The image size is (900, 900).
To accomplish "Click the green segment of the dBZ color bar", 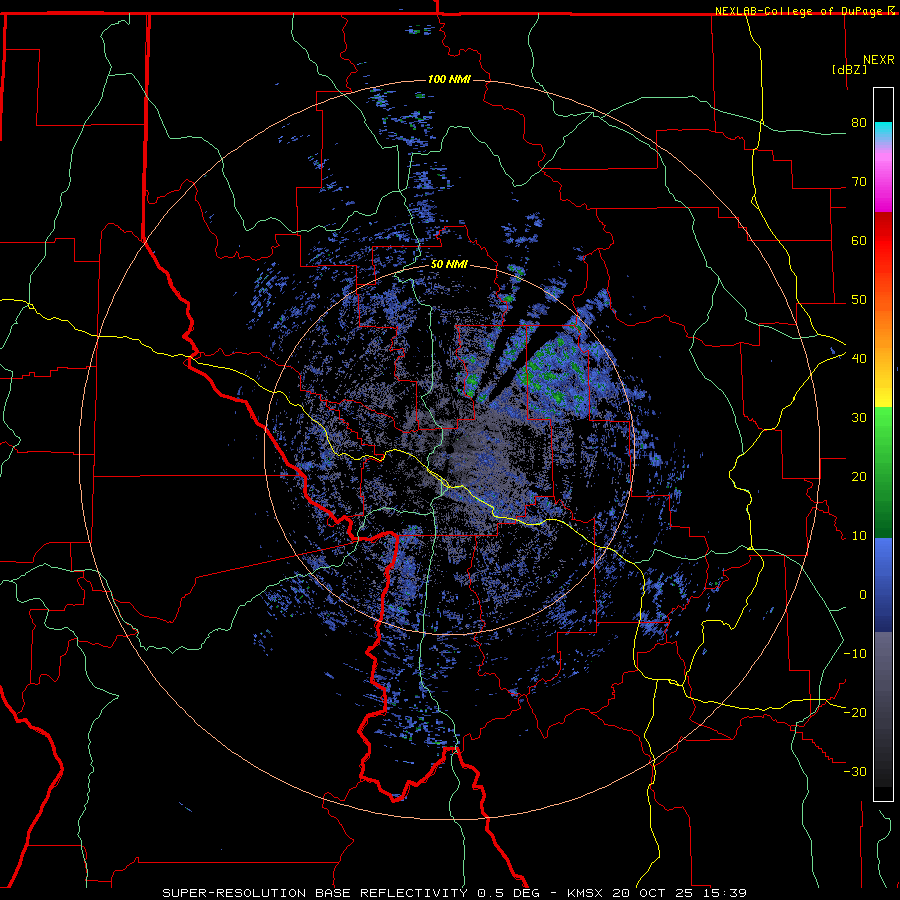I will coord(883,472).
